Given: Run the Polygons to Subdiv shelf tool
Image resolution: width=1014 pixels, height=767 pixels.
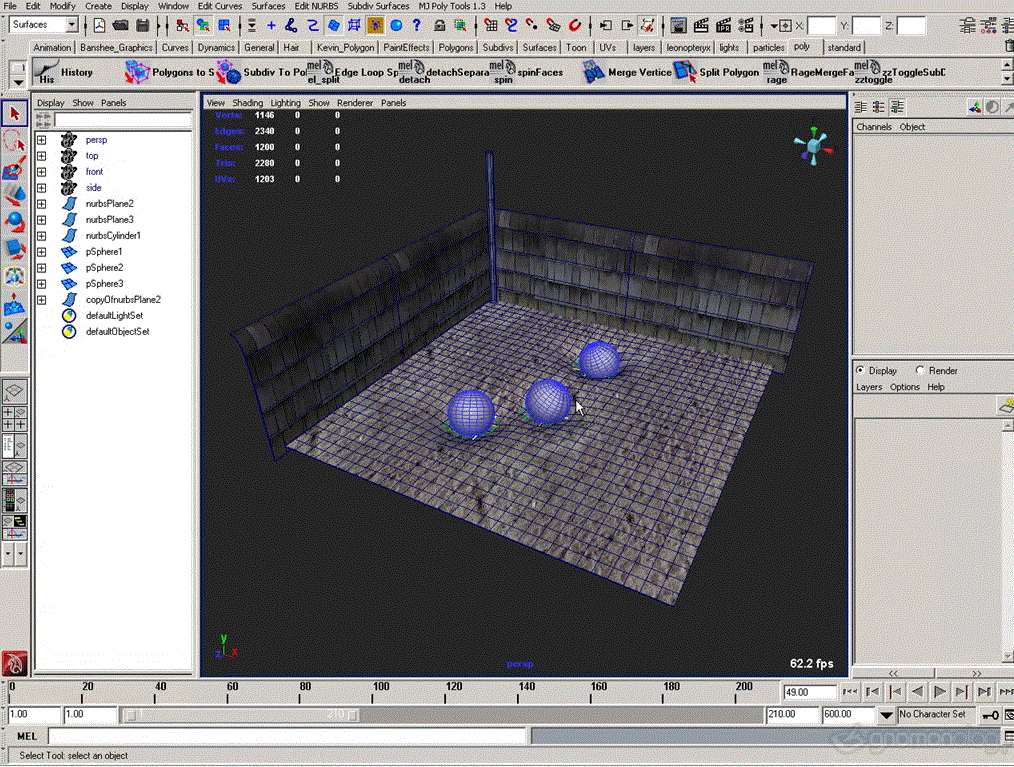Looking at the screenshot, I should (137, 71).
